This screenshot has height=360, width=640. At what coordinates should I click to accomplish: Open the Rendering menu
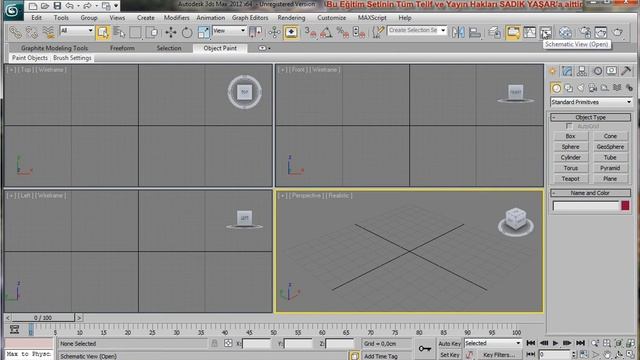(291, 18)
